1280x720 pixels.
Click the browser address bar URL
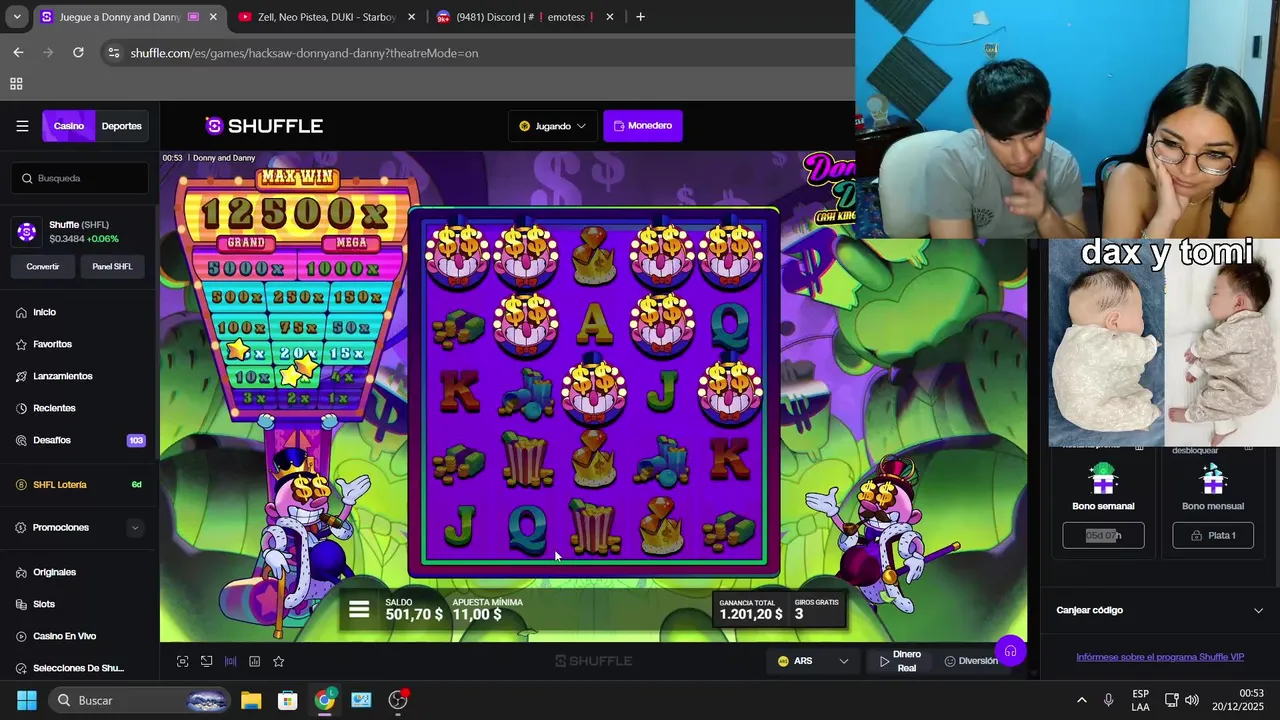click(x=304, y=53)
